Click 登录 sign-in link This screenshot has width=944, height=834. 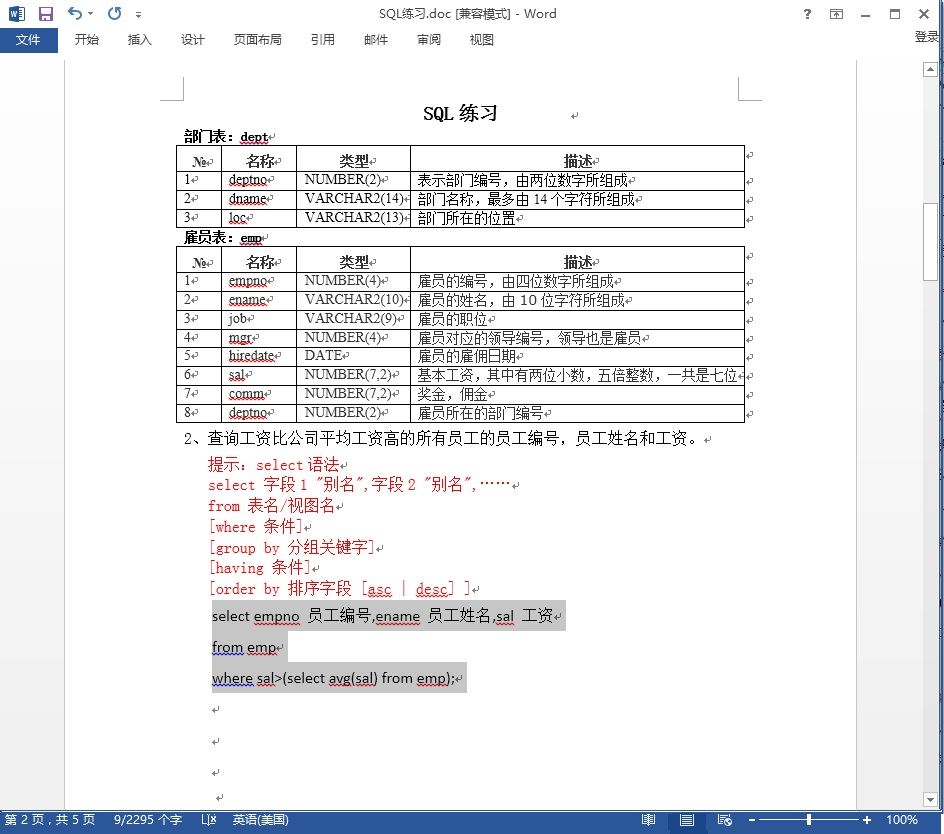point(927,37)
